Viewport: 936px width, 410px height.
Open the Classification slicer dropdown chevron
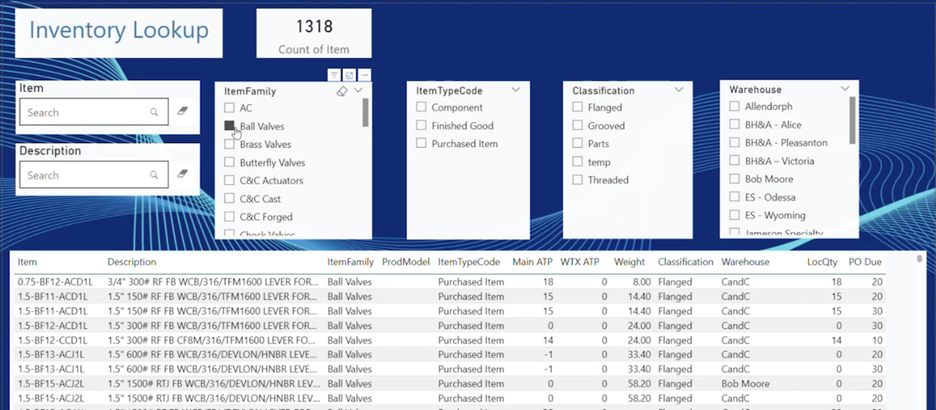[x=679, y=90]
